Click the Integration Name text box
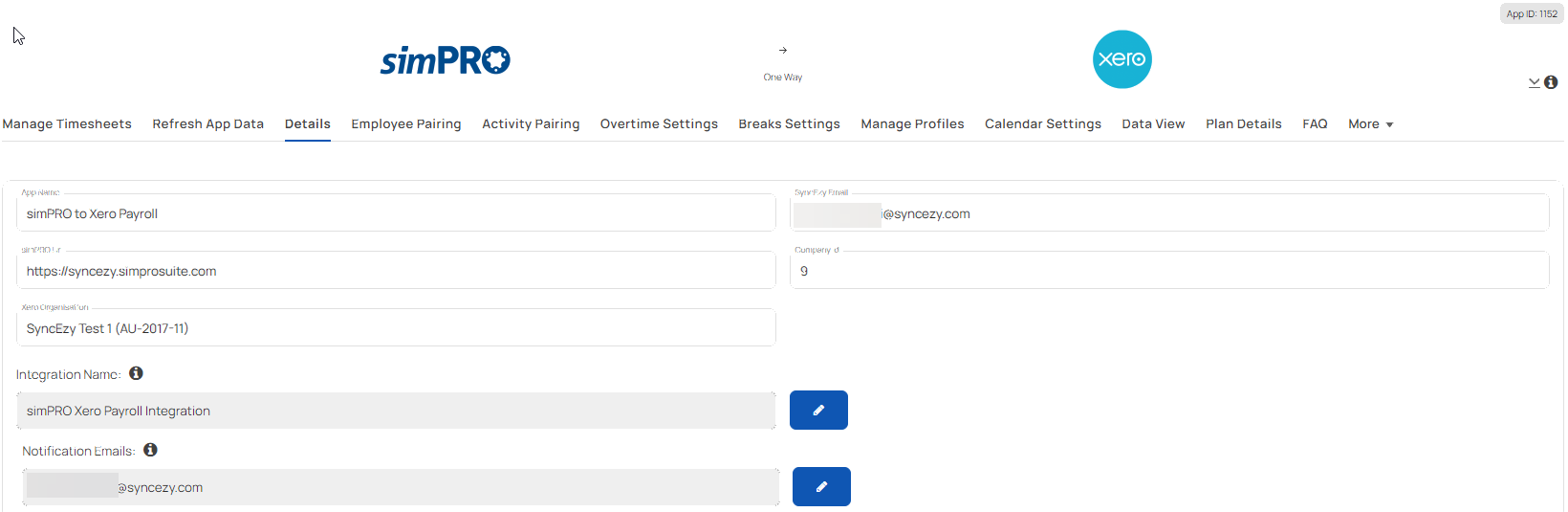Screen dimensions: 1568x512 pos(396,411)
